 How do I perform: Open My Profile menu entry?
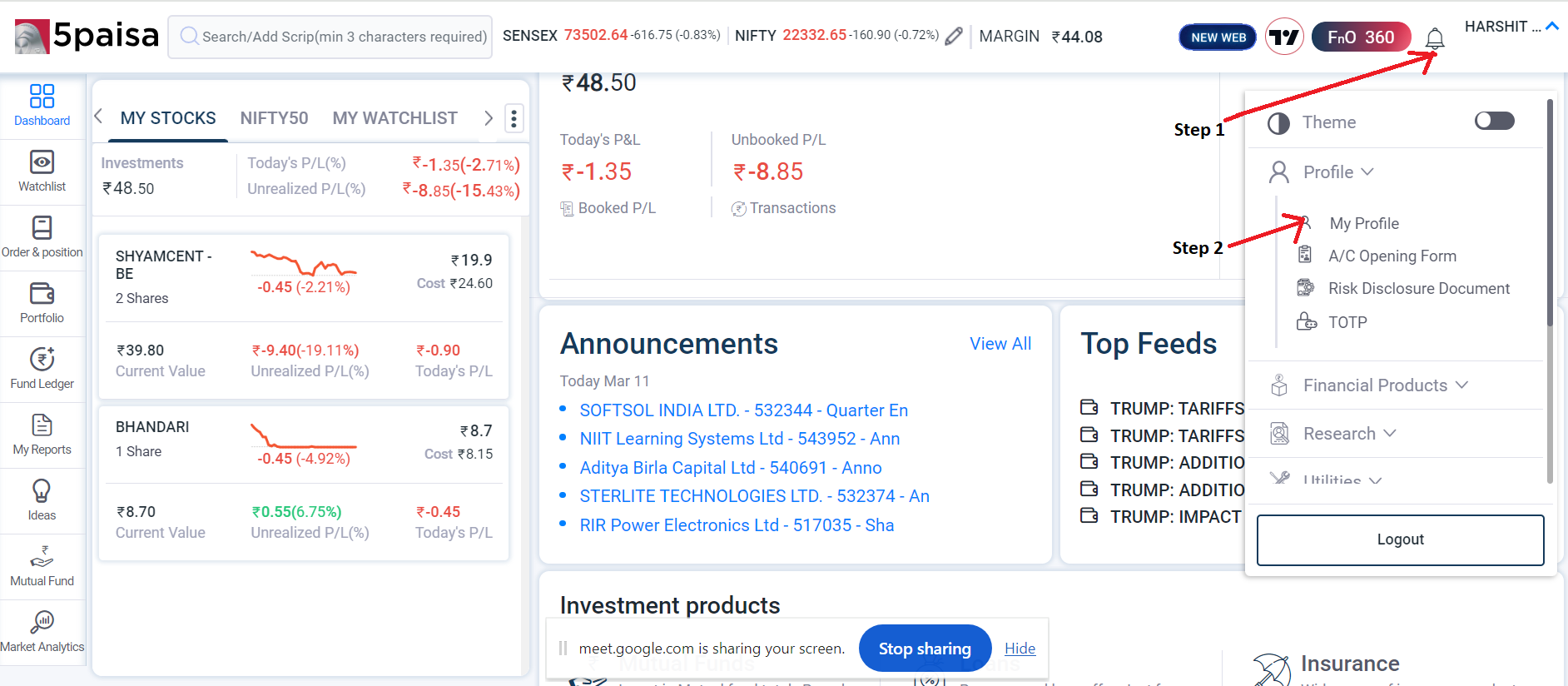(1364, 223)
